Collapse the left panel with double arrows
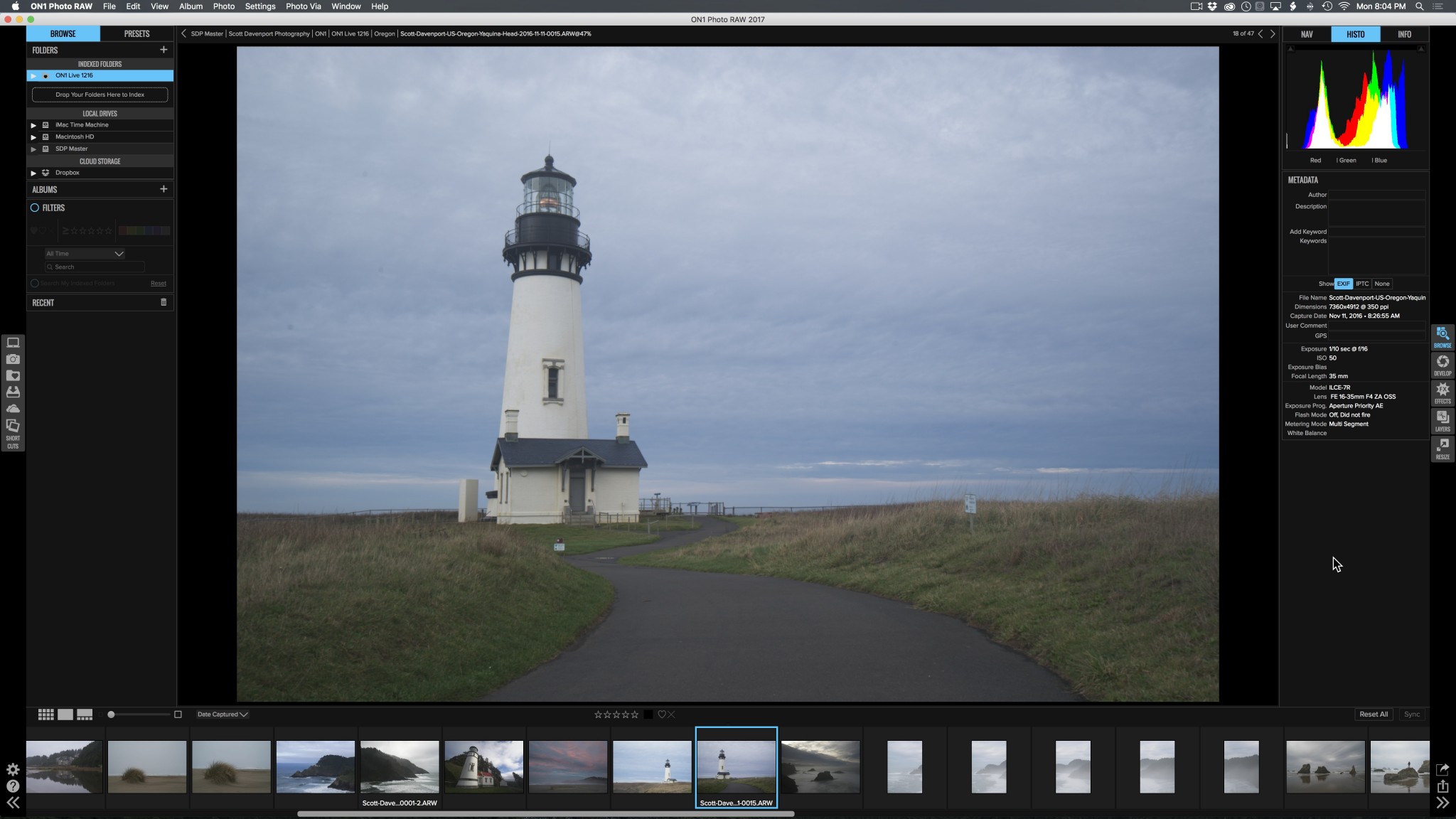 tap(13, 803)
